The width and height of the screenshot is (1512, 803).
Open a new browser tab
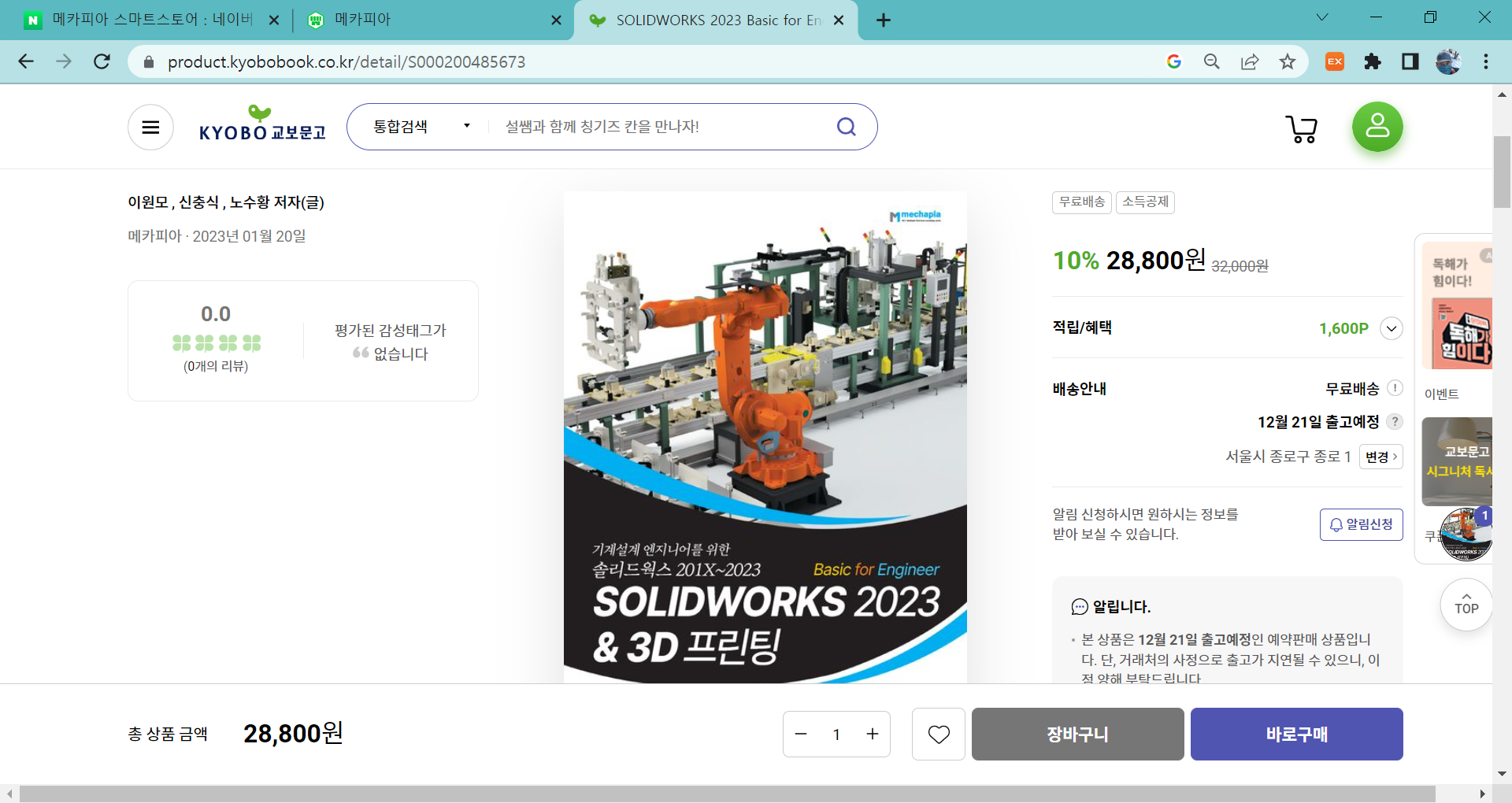coord(884,20)
